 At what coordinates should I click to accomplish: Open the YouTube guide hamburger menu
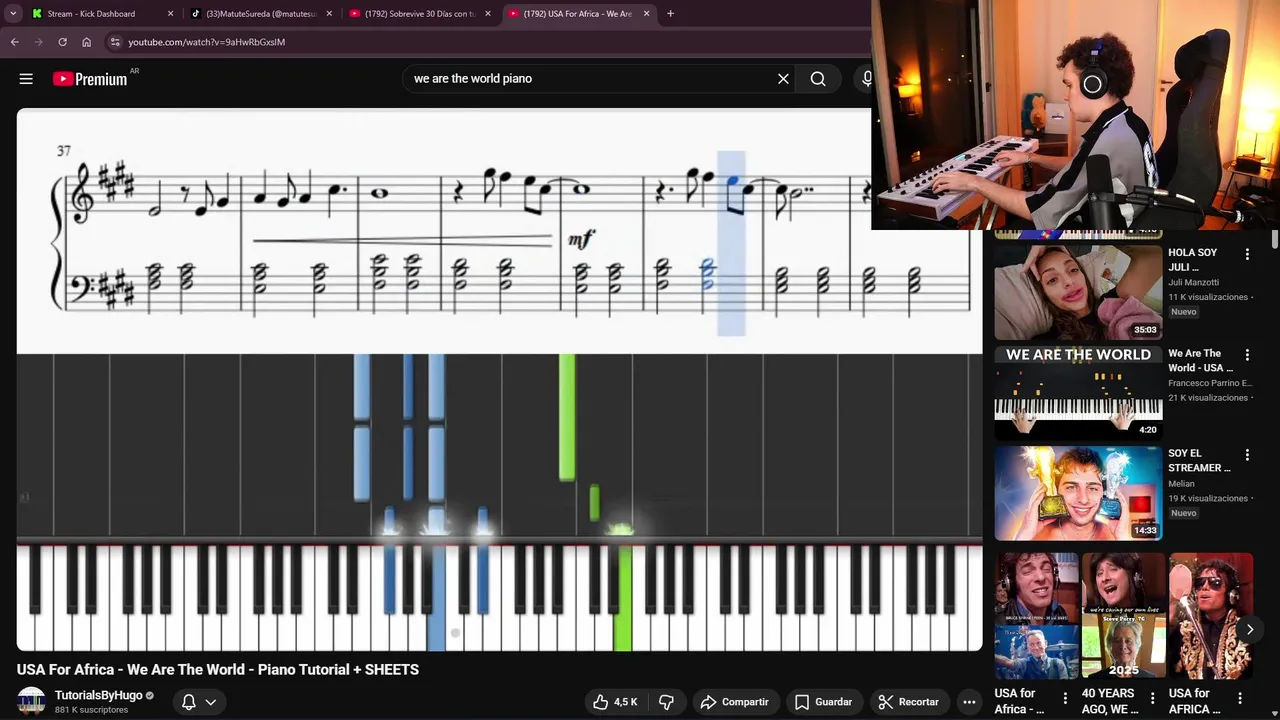click(x=26, y=79)
